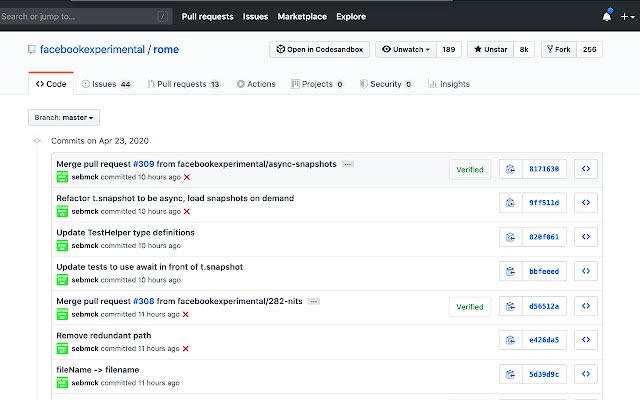Screen dimensions: 640x400
Task: Copy full SHA for commit e426da5
Action: tap(510, 340)
